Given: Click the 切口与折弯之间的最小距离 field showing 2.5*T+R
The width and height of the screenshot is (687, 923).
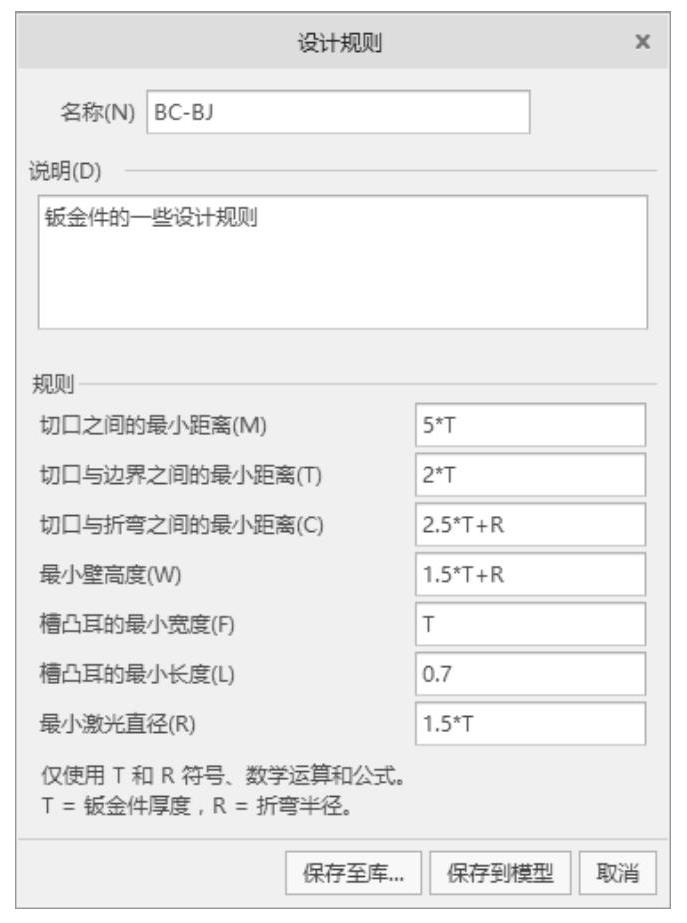Looking at the screenshot, I should pyautogui.click(x=530, y=525).
